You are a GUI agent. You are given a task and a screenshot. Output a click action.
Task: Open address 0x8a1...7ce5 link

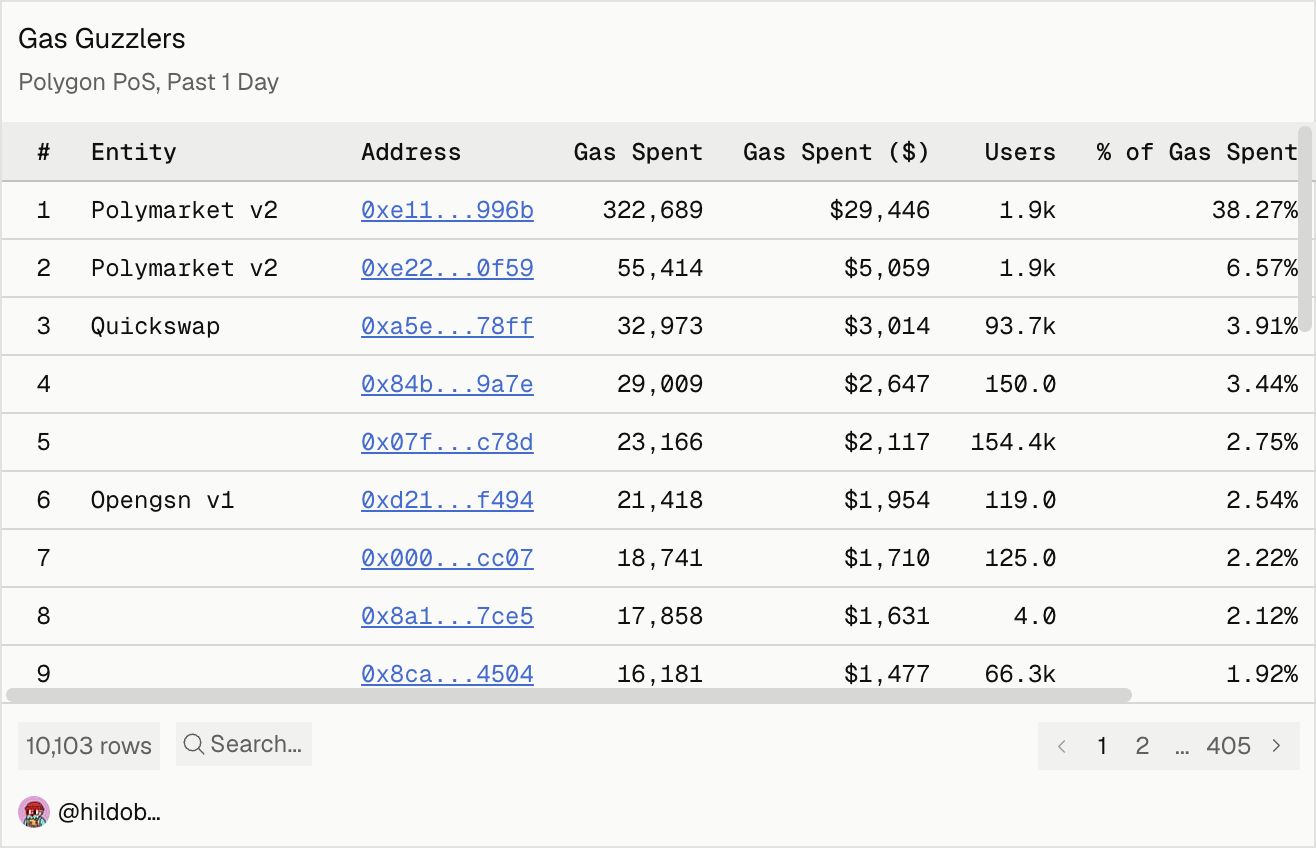click(x=447, y=616)
